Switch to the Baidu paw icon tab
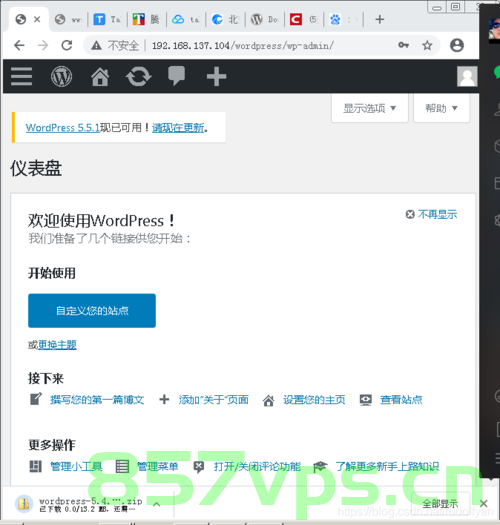Screen dimensions: 500x525 [335, 19]
